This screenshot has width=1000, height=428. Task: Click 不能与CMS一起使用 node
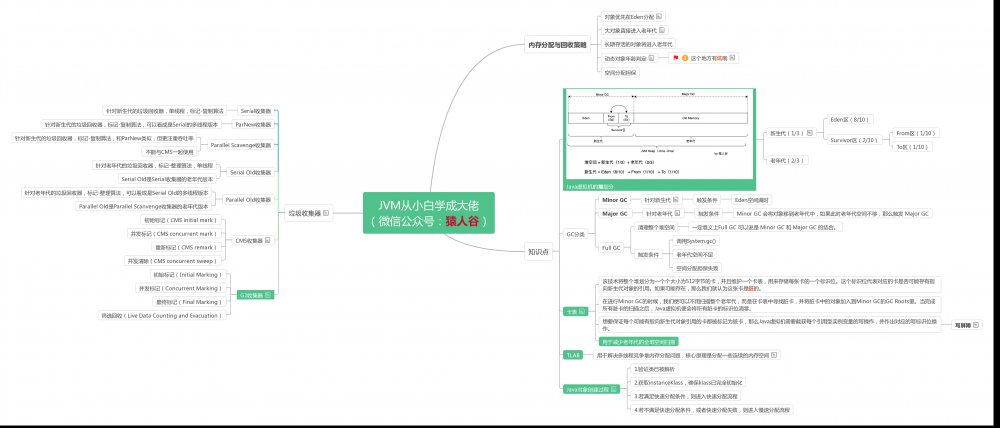[168, 152]
